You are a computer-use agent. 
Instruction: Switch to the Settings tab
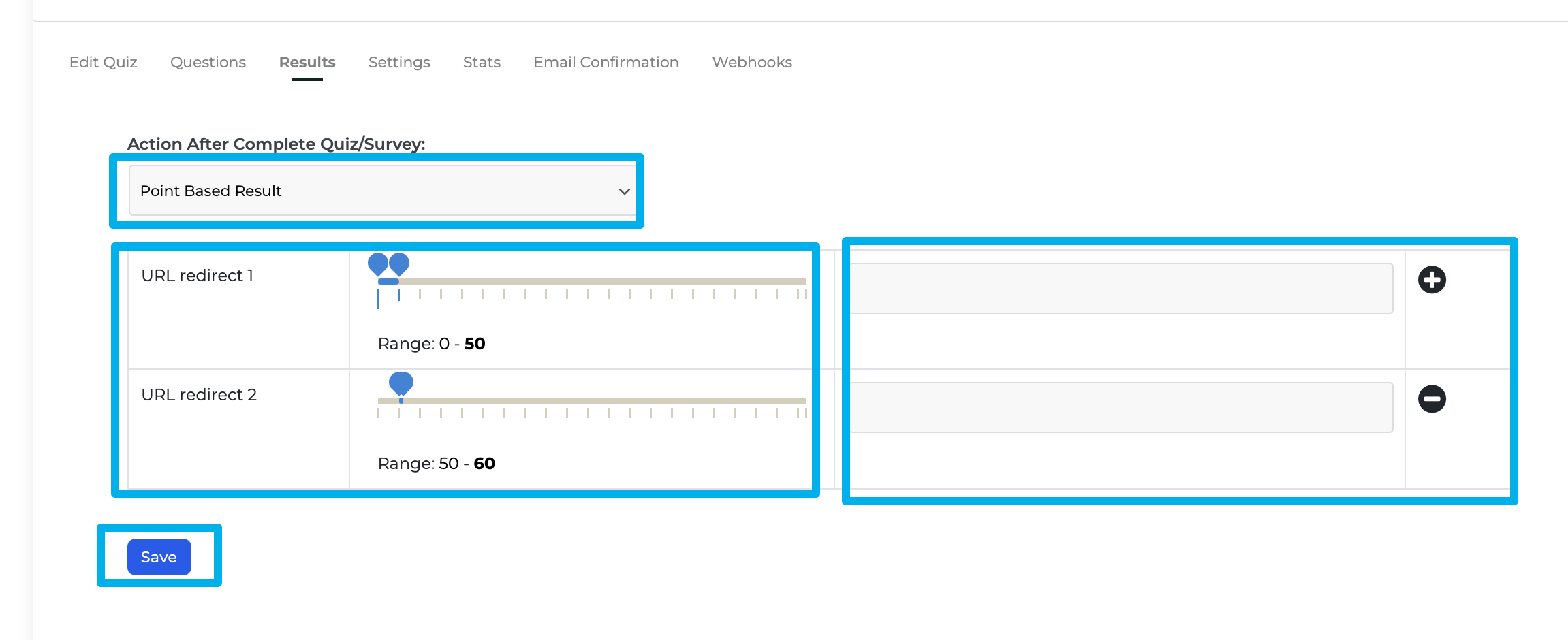point(398,62)
